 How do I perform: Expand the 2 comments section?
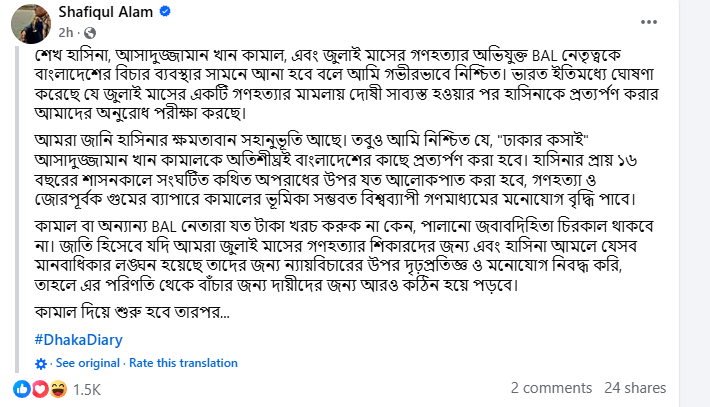point(550,388)
